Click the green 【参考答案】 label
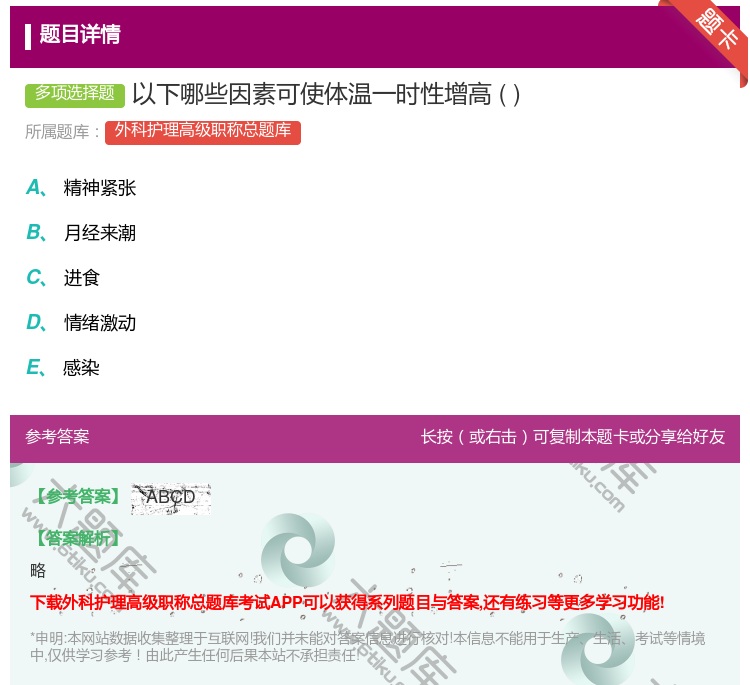 (76, 497)
